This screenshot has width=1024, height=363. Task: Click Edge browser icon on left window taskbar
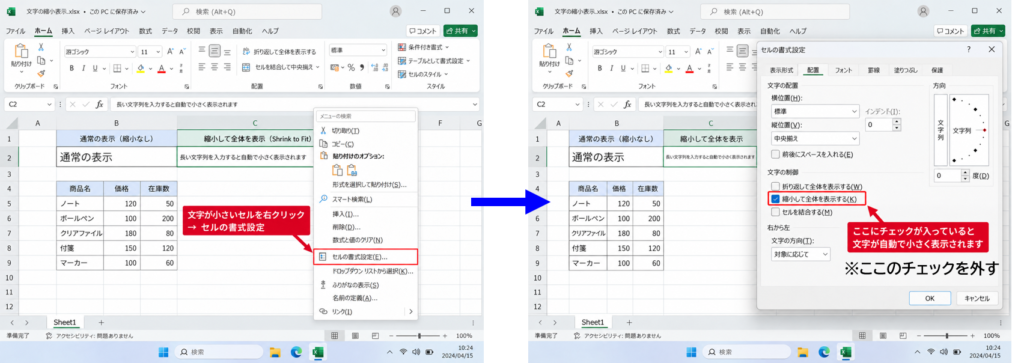296,352
